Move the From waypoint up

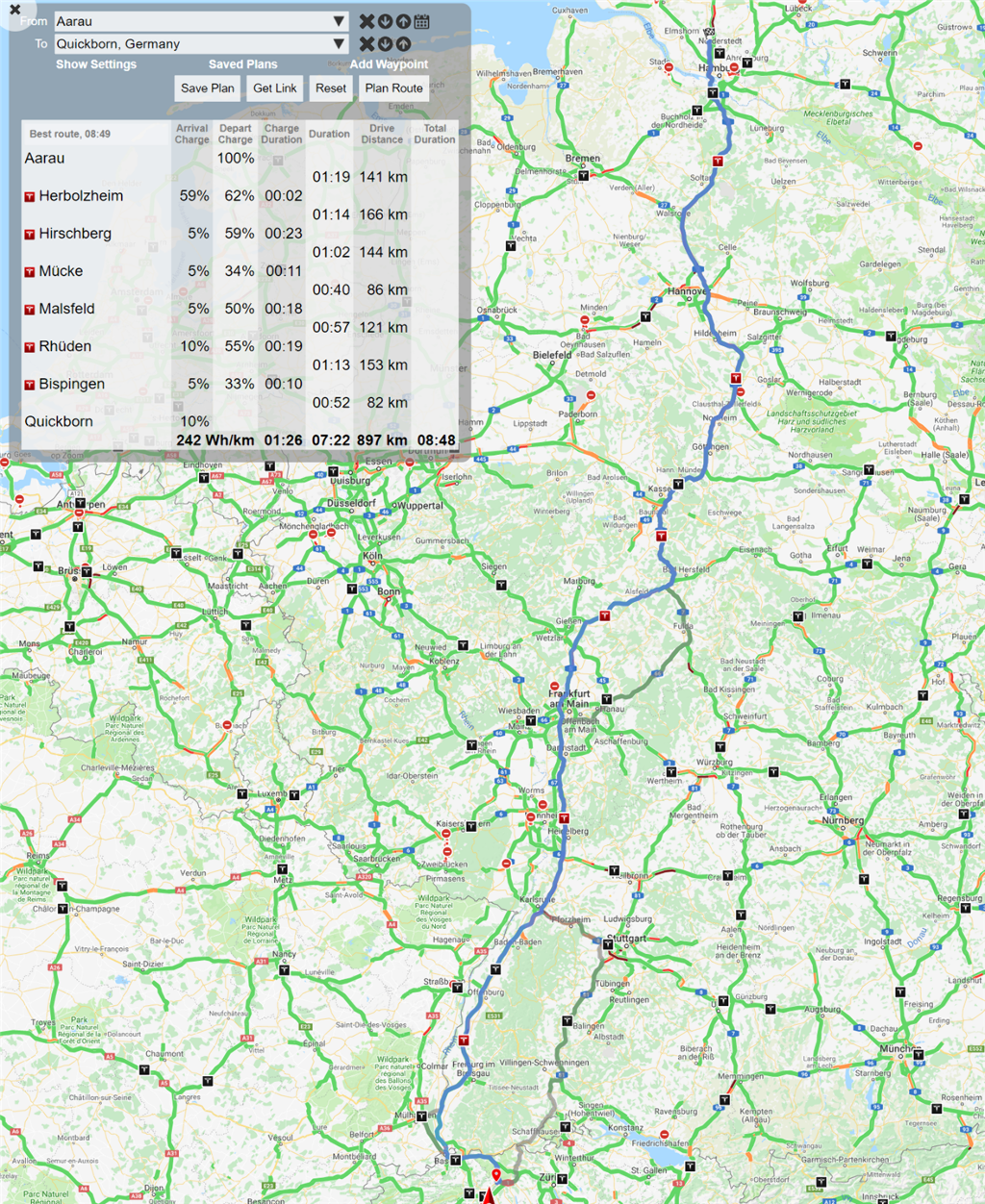click(403, 21)
